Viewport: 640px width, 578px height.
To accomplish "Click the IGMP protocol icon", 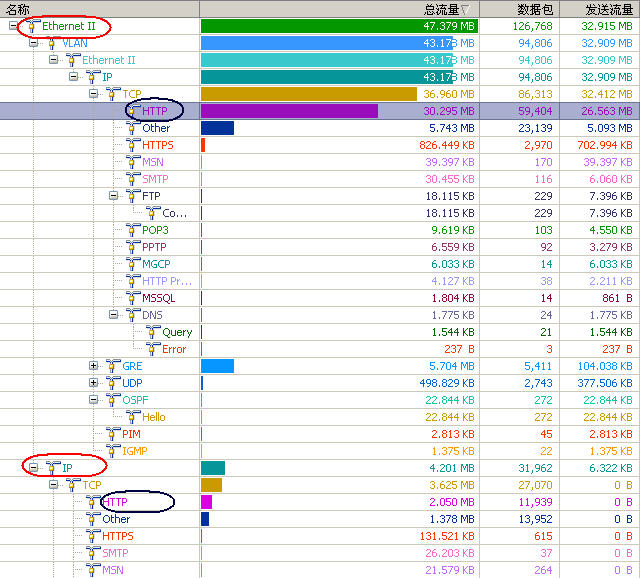I will click(x=113, y=450).
